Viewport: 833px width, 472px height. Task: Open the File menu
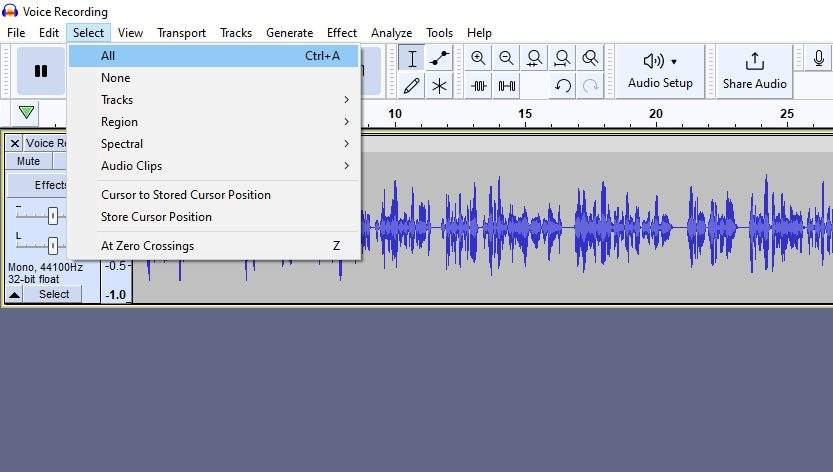click(x=16, y=33)
